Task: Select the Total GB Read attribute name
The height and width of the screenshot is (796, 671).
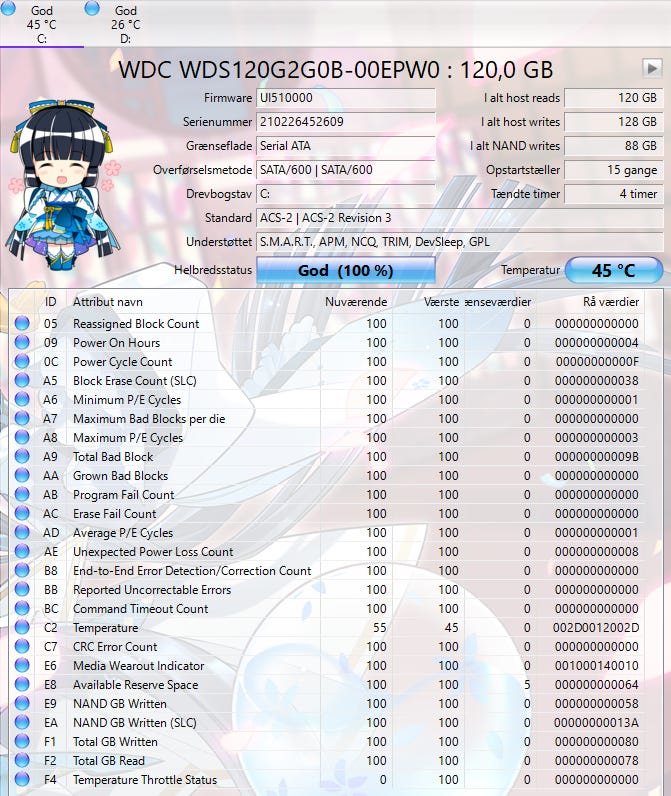Action: pos(109,760)
